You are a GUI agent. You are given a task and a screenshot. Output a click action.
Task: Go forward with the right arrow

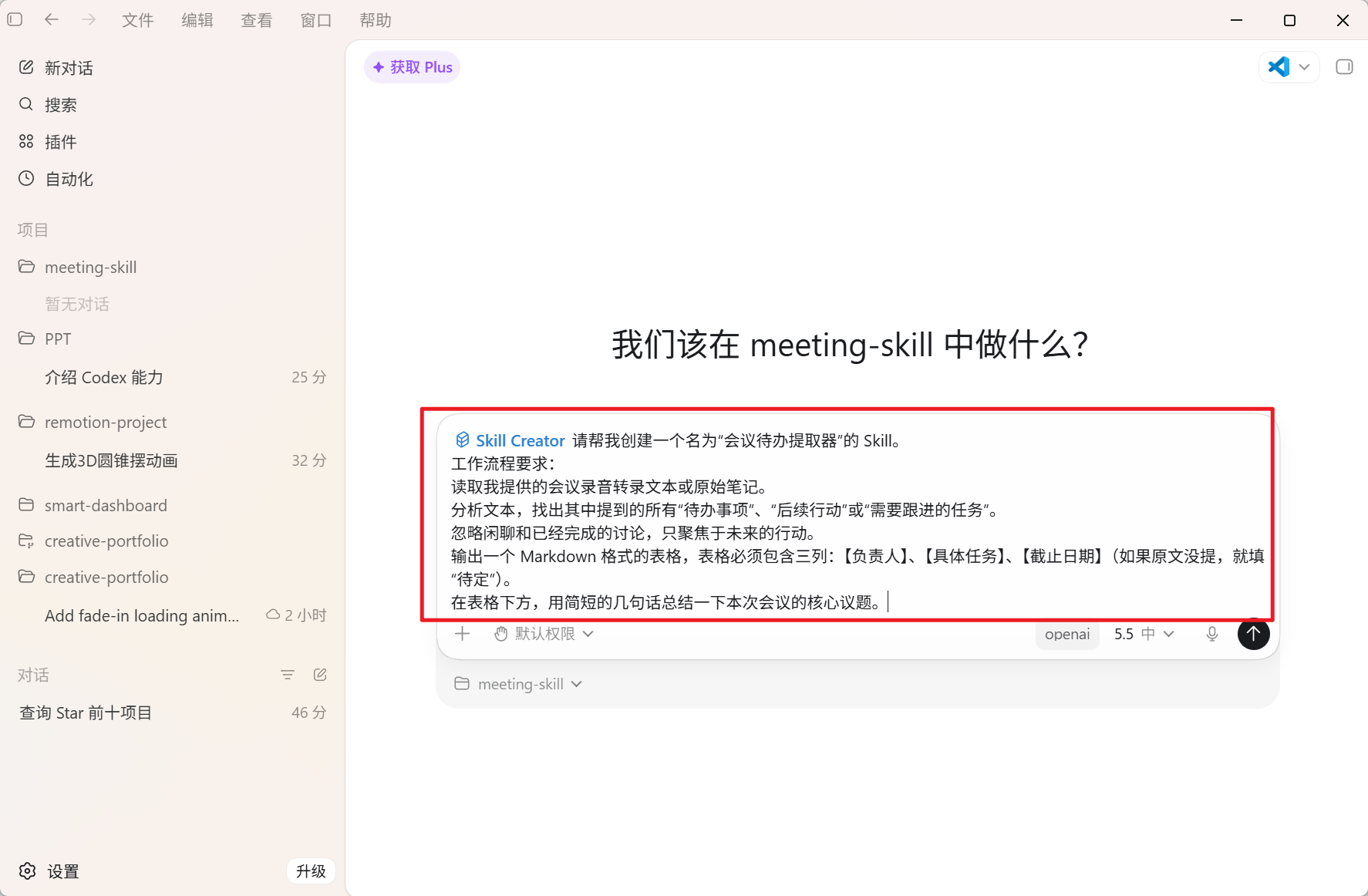89,19
